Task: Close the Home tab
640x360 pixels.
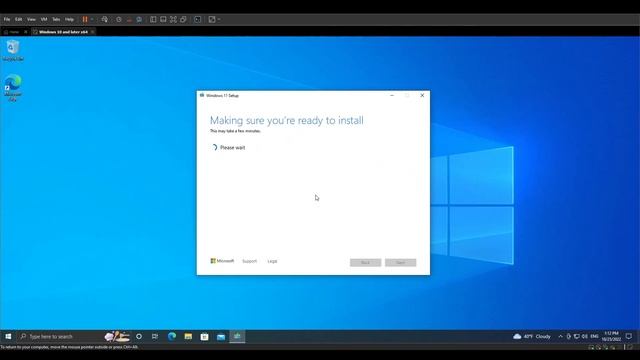Action: 26,32
